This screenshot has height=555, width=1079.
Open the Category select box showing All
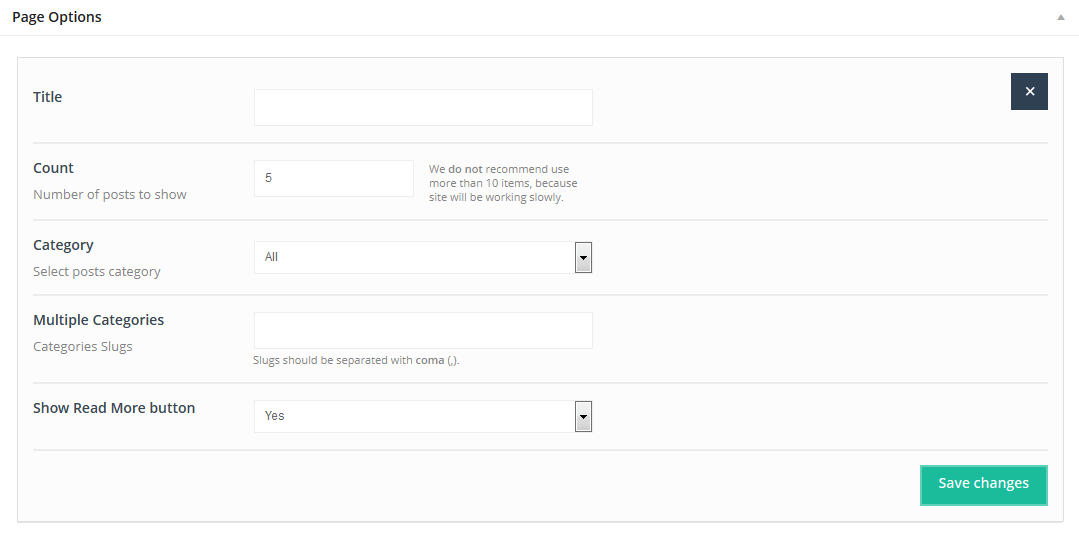click(x=414, y=257)
